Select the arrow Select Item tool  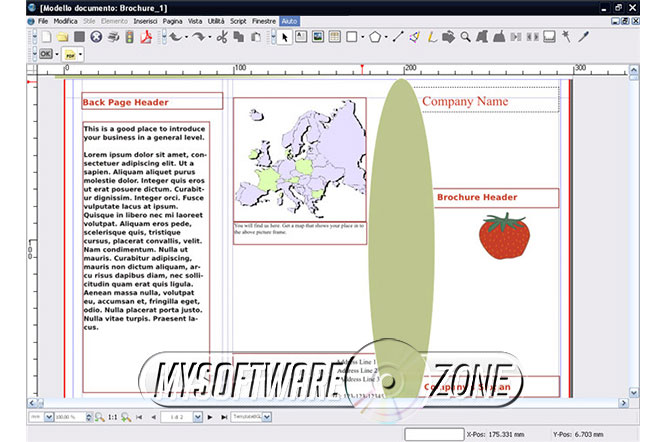pos(285,37)
